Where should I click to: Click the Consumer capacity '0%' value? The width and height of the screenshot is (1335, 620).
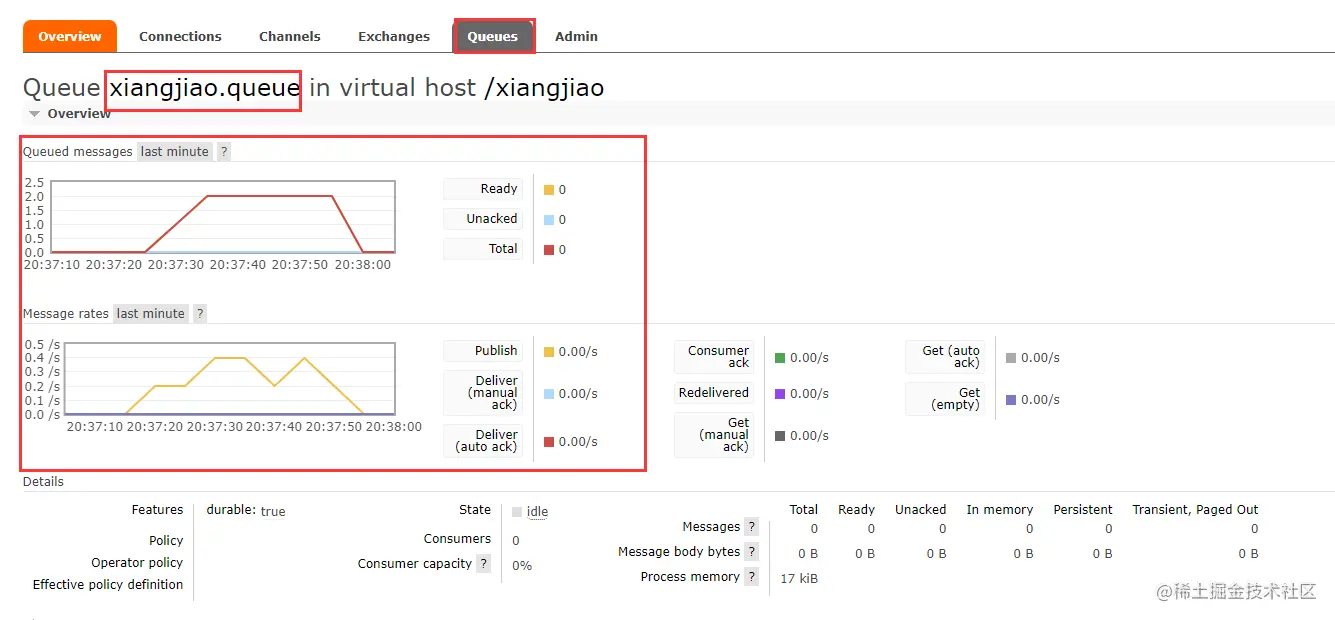point(522,566)
